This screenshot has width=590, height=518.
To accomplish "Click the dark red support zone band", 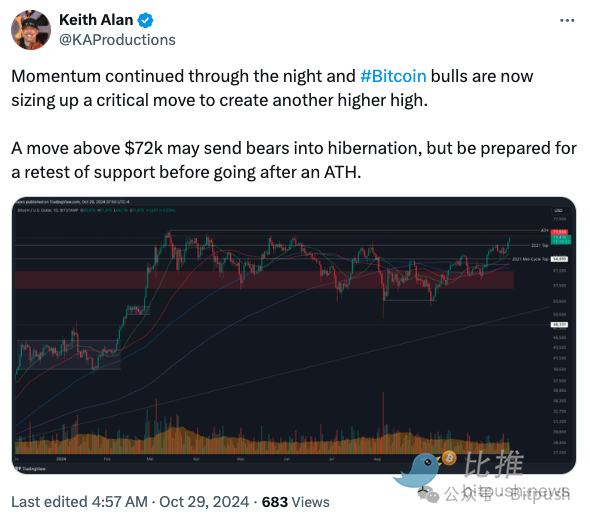I will click(x=264, y=280).
